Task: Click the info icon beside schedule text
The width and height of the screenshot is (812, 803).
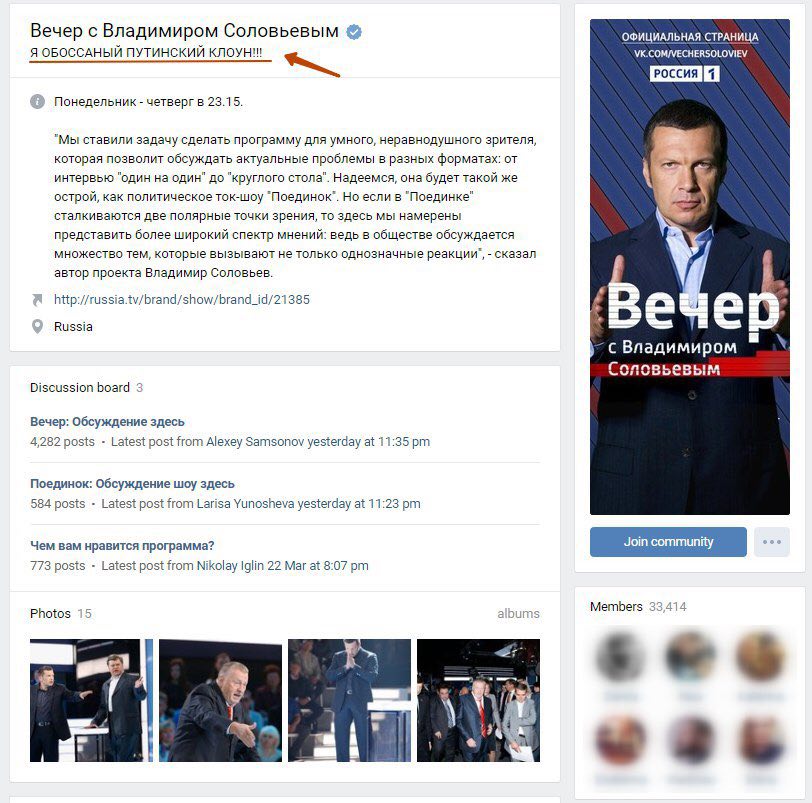Action: point(37,101)
